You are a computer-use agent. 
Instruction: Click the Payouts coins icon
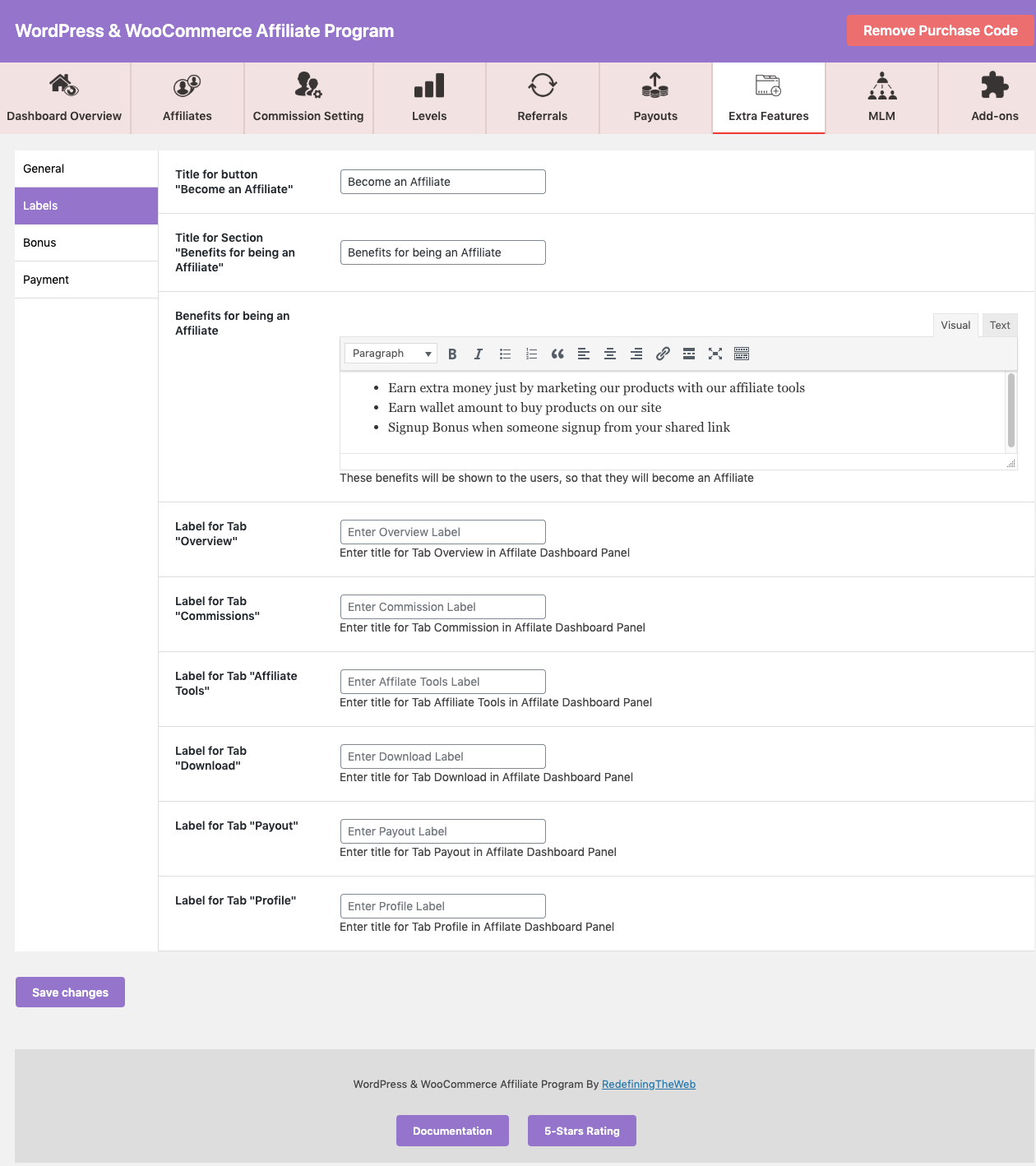(x=655, y=85)
